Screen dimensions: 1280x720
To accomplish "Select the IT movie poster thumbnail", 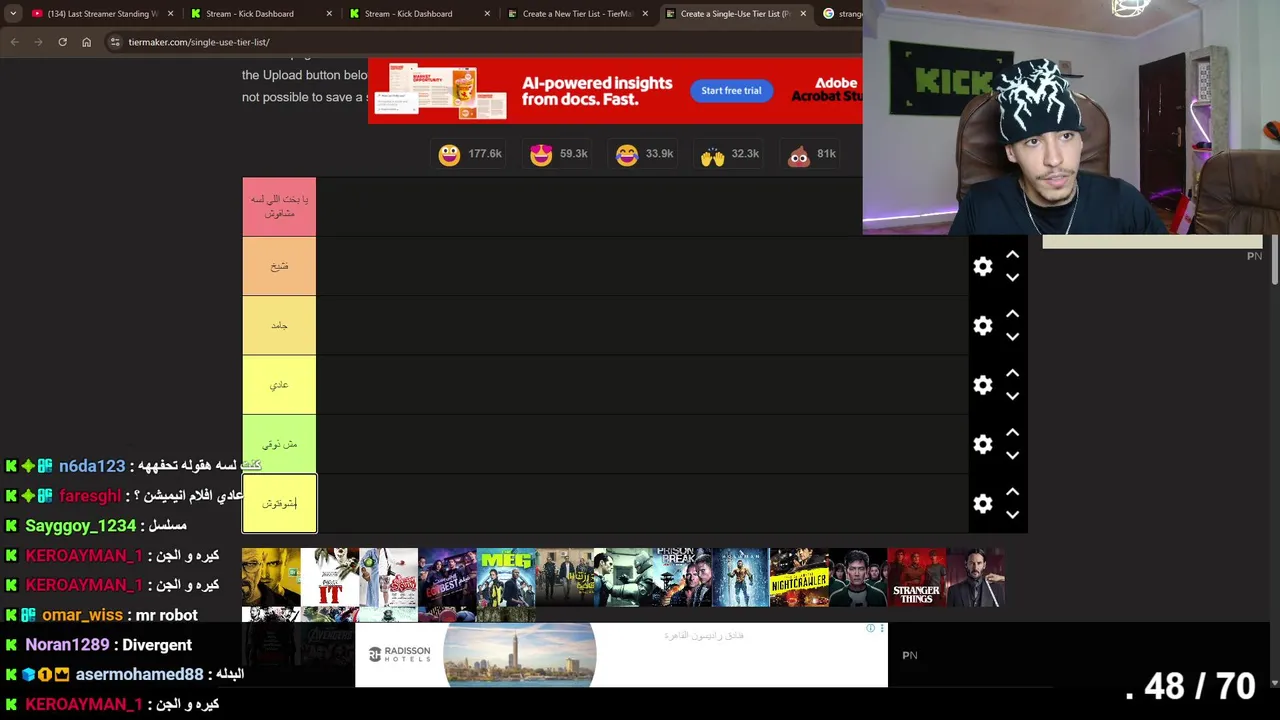I will coord(330,577).
